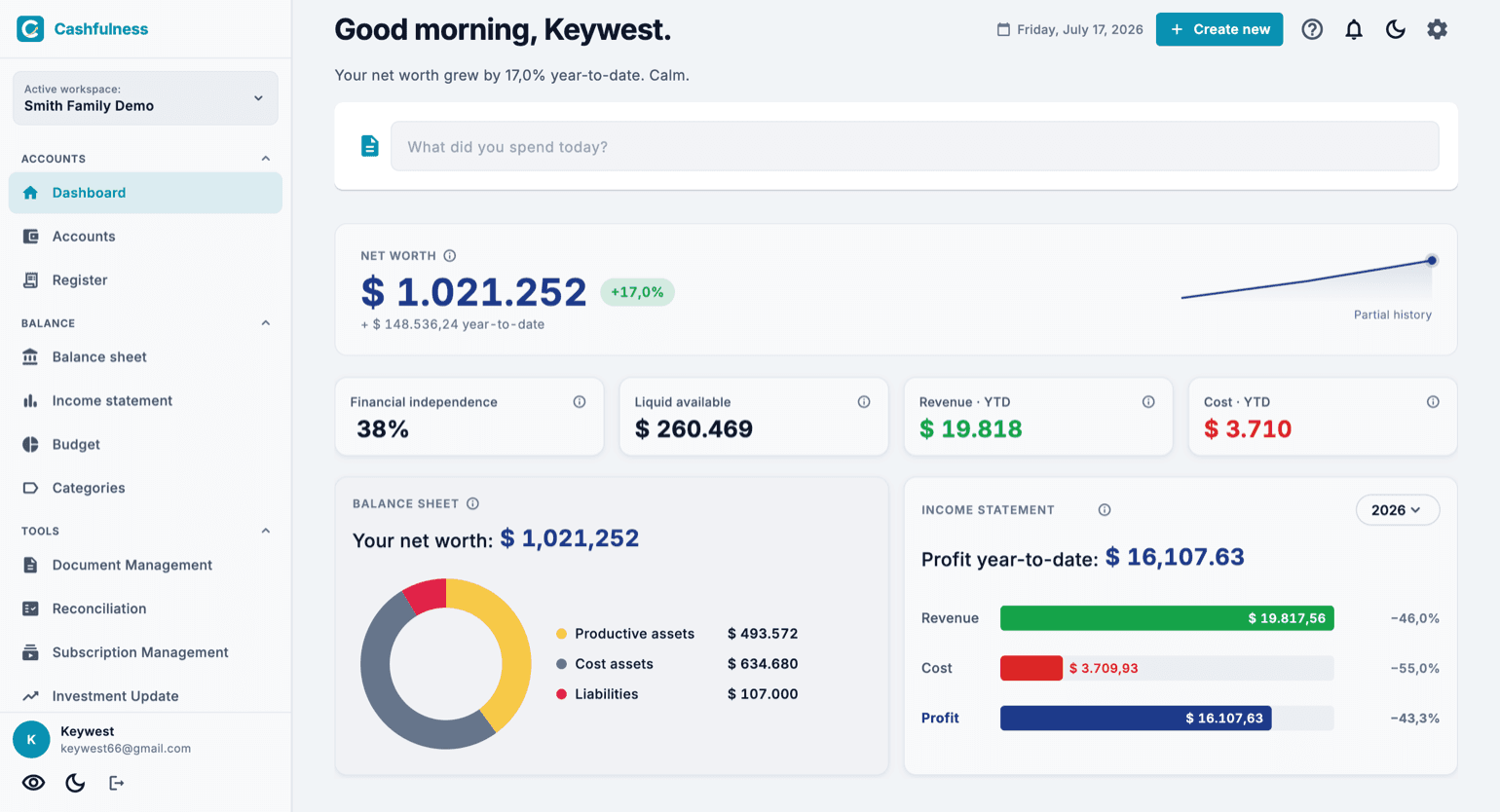Click the $ 107.000 liabilities value
1500x812 pixels.
point(763,694)
